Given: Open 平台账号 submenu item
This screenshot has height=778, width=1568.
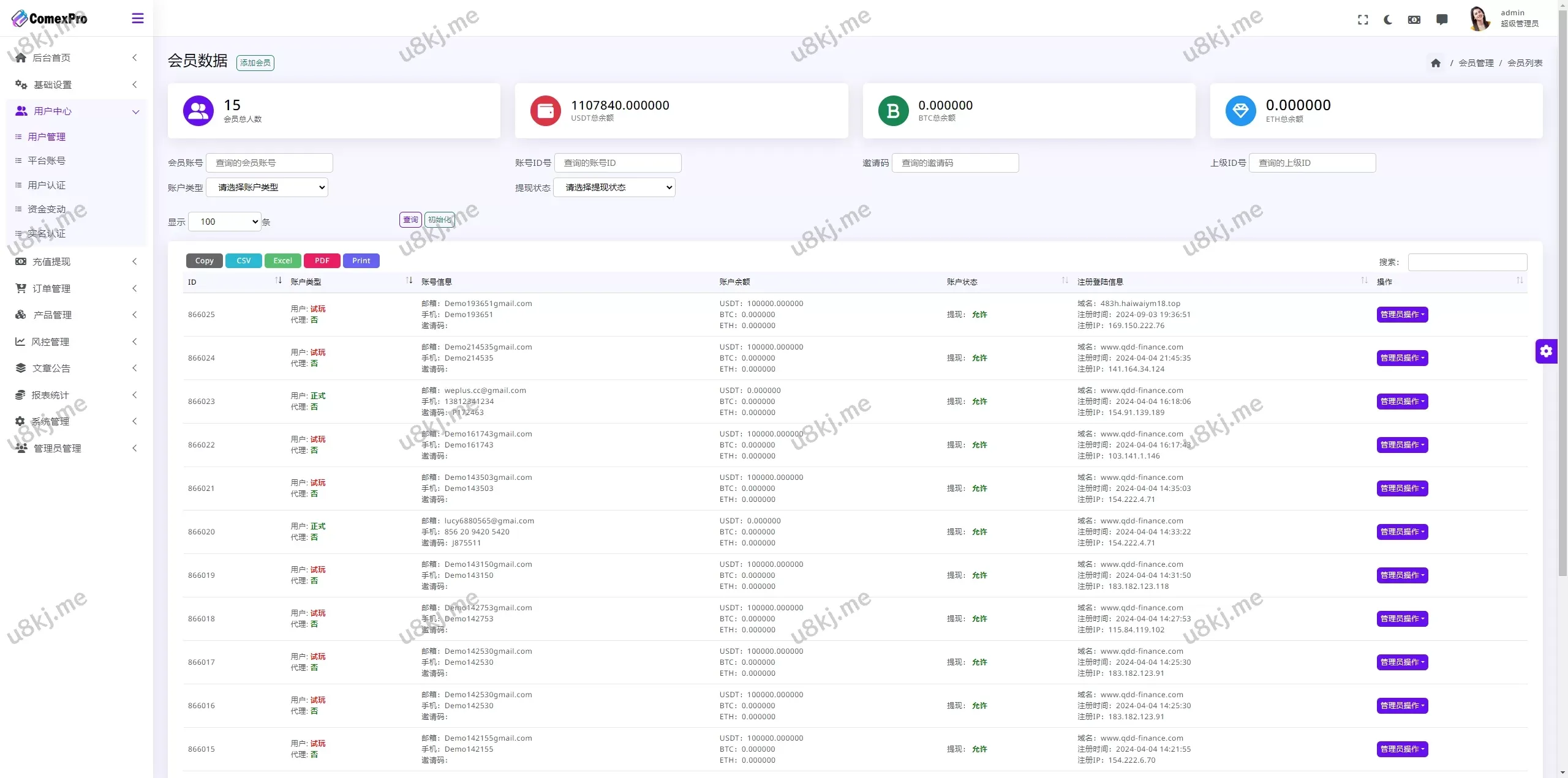Looking at the screenshot, I should (x=47, y=160).
